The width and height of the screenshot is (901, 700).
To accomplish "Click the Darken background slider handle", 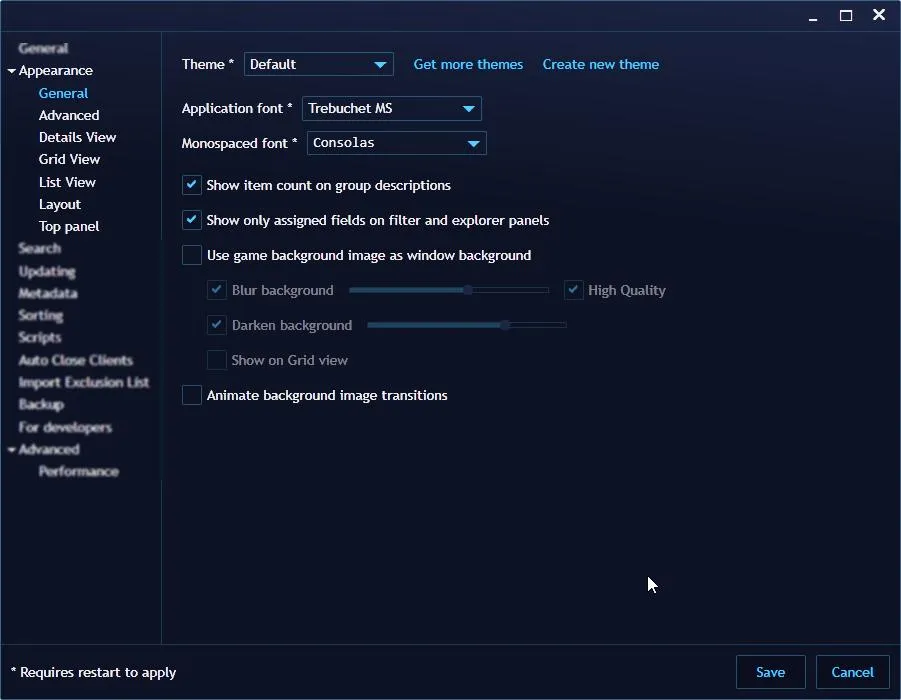I will [505, 325].
